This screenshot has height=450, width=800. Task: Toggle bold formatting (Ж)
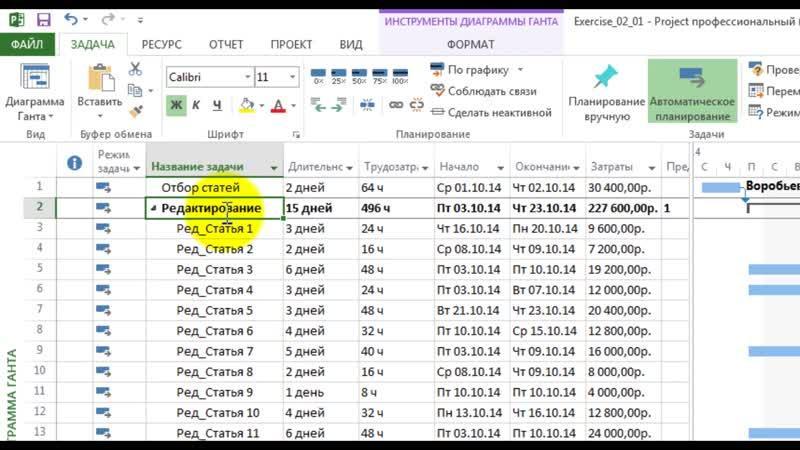tap(176, 105)
